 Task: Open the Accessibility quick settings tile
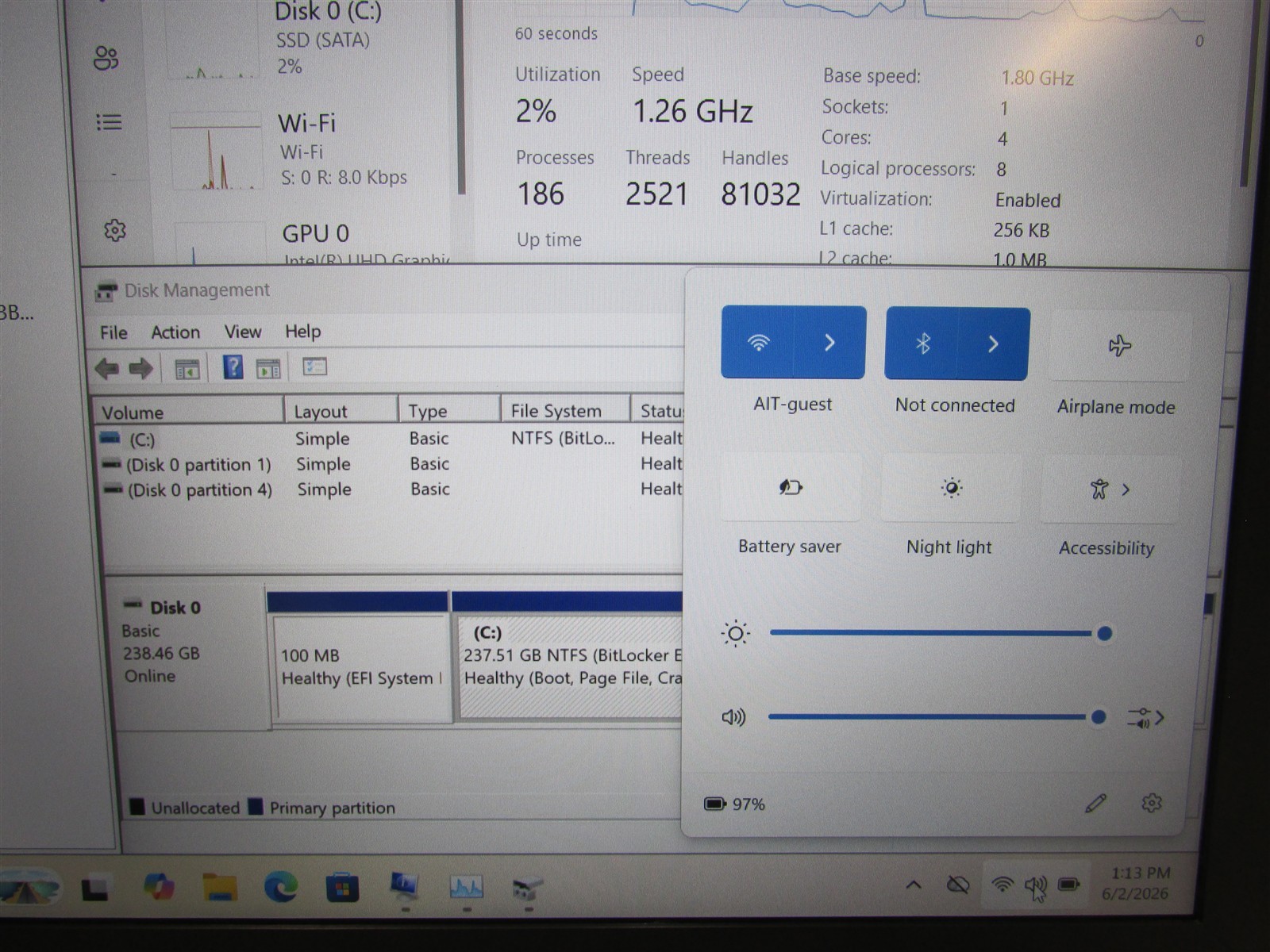click(1110, 489)
